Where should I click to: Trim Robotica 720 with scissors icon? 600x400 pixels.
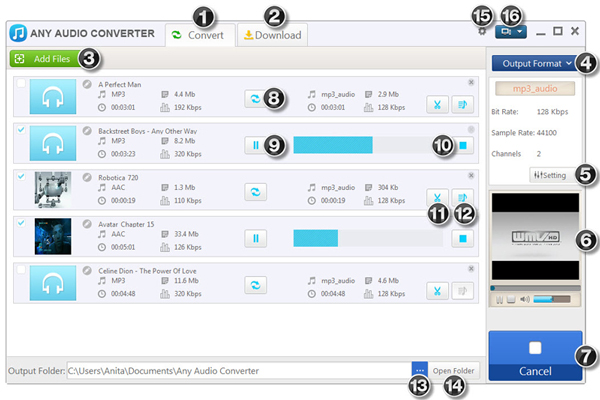pos(437,198)
